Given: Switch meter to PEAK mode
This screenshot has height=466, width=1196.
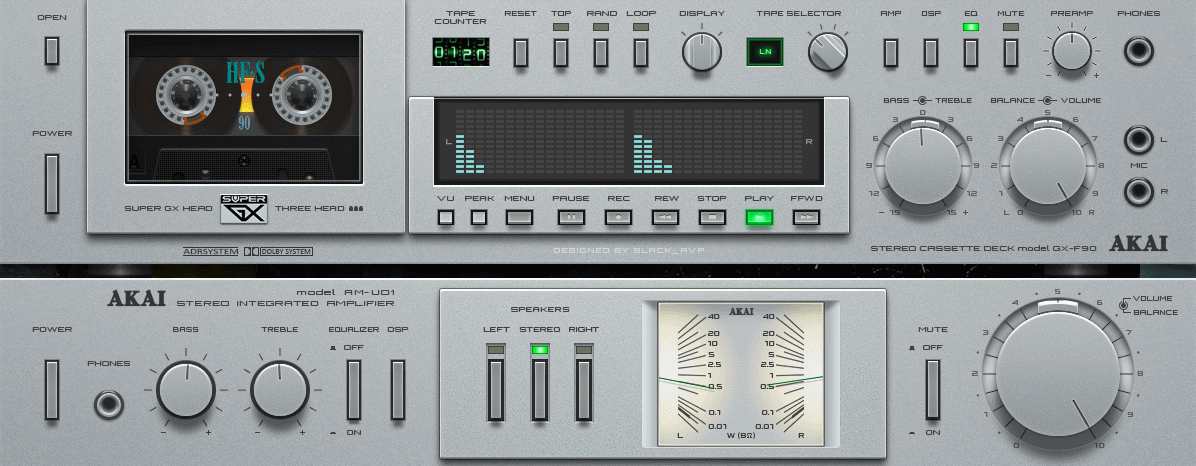Looking at the screenshot, I should coord(479,216).
